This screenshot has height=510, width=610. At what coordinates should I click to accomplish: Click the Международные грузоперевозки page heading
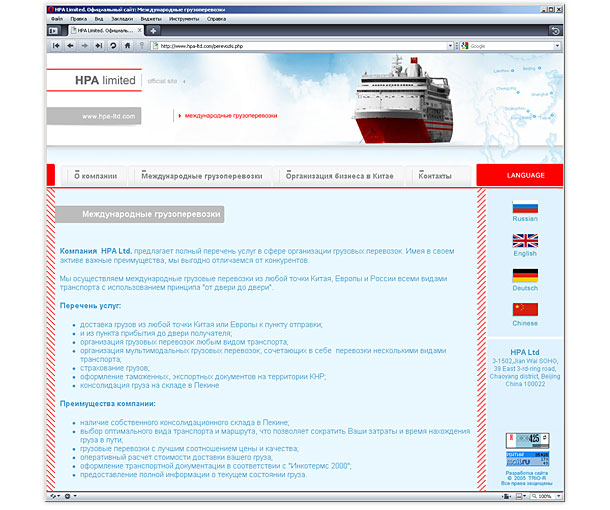(151, 214)
